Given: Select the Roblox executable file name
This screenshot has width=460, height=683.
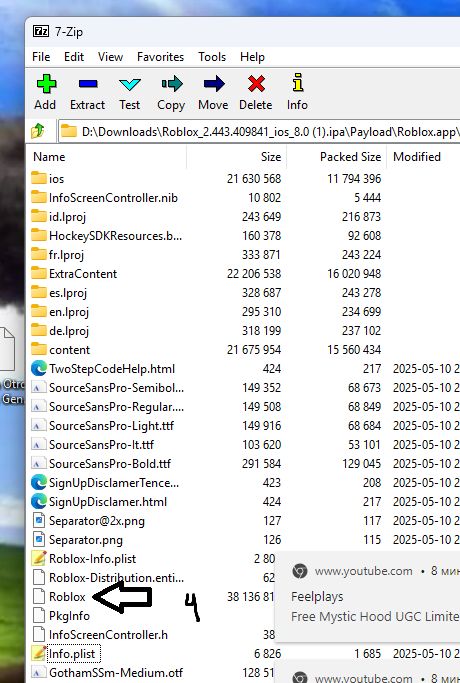Looking at the screenshot, I should (x=67, y=597).
